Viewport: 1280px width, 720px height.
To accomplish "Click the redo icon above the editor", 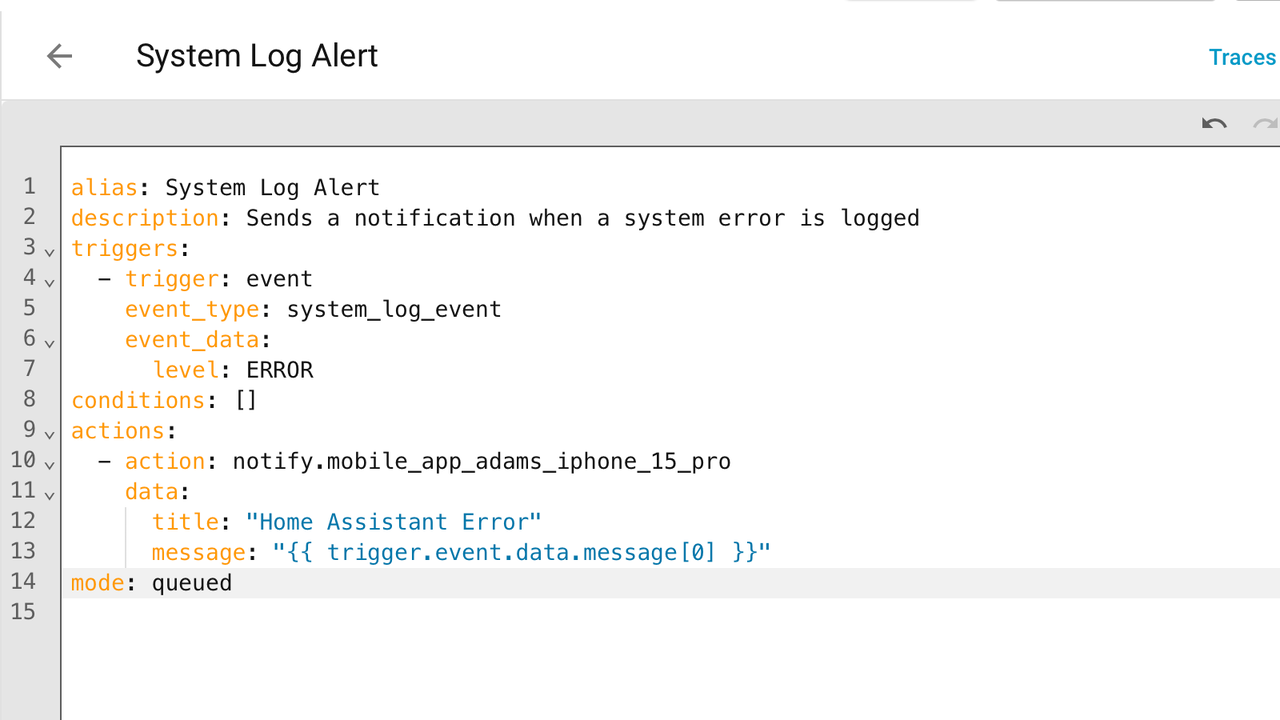I will coord(1266,125).
